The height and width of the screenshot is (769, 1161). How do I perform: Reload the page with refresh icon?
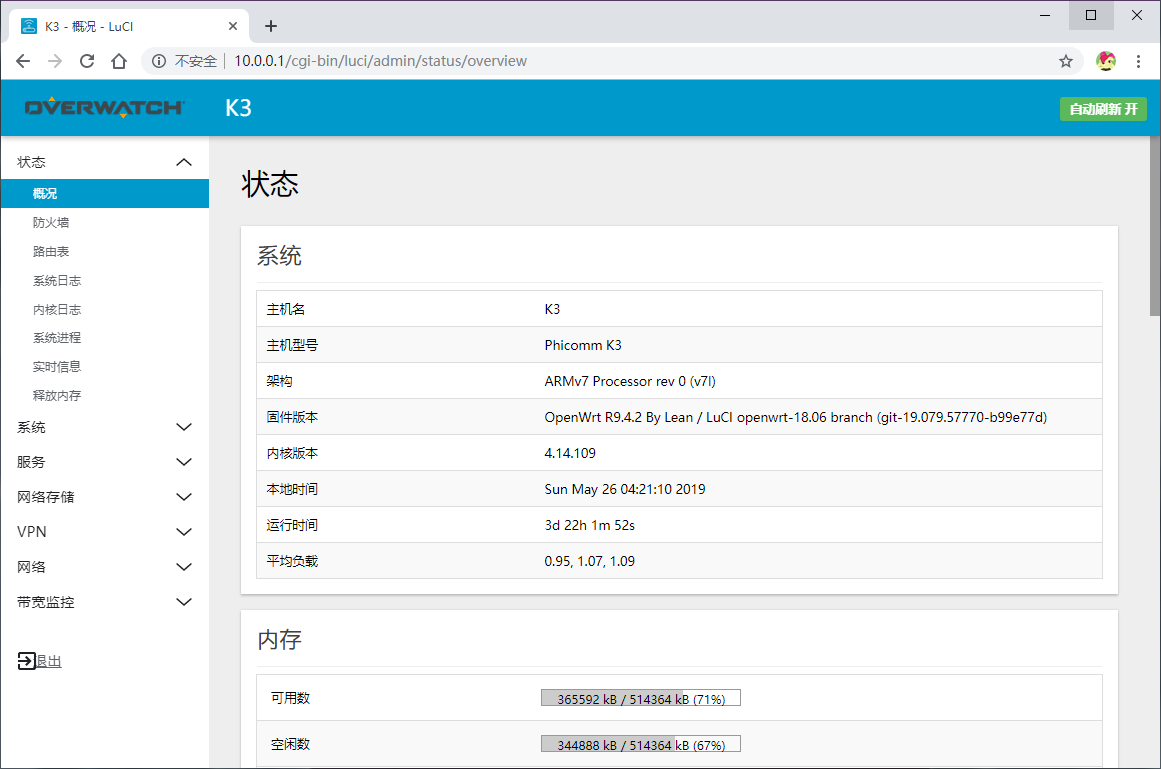tap(87, 61)
